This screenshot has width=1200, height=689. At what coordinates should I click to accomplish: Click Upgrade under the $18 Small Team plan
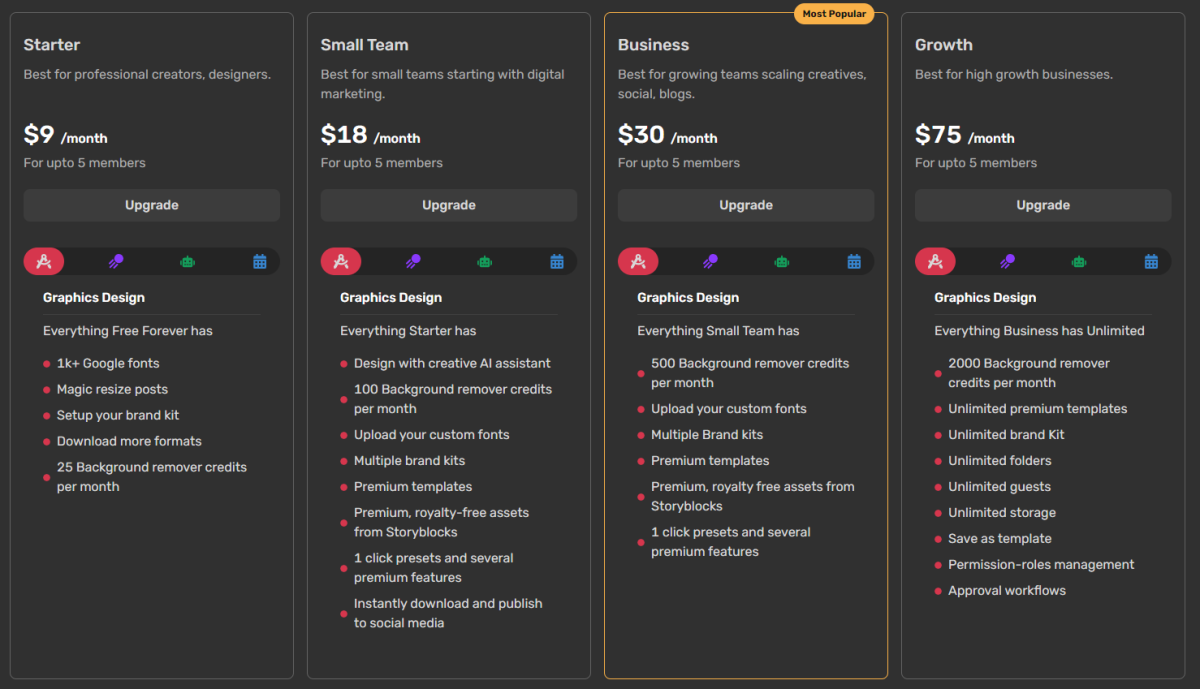(x=449, y=205)
